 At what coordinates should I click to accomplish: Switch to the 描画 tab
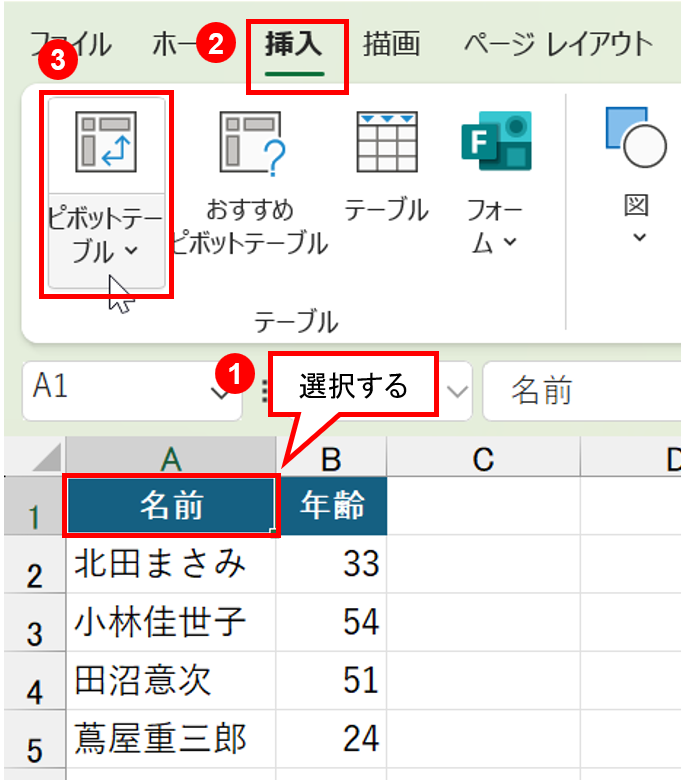coord(391,44)
